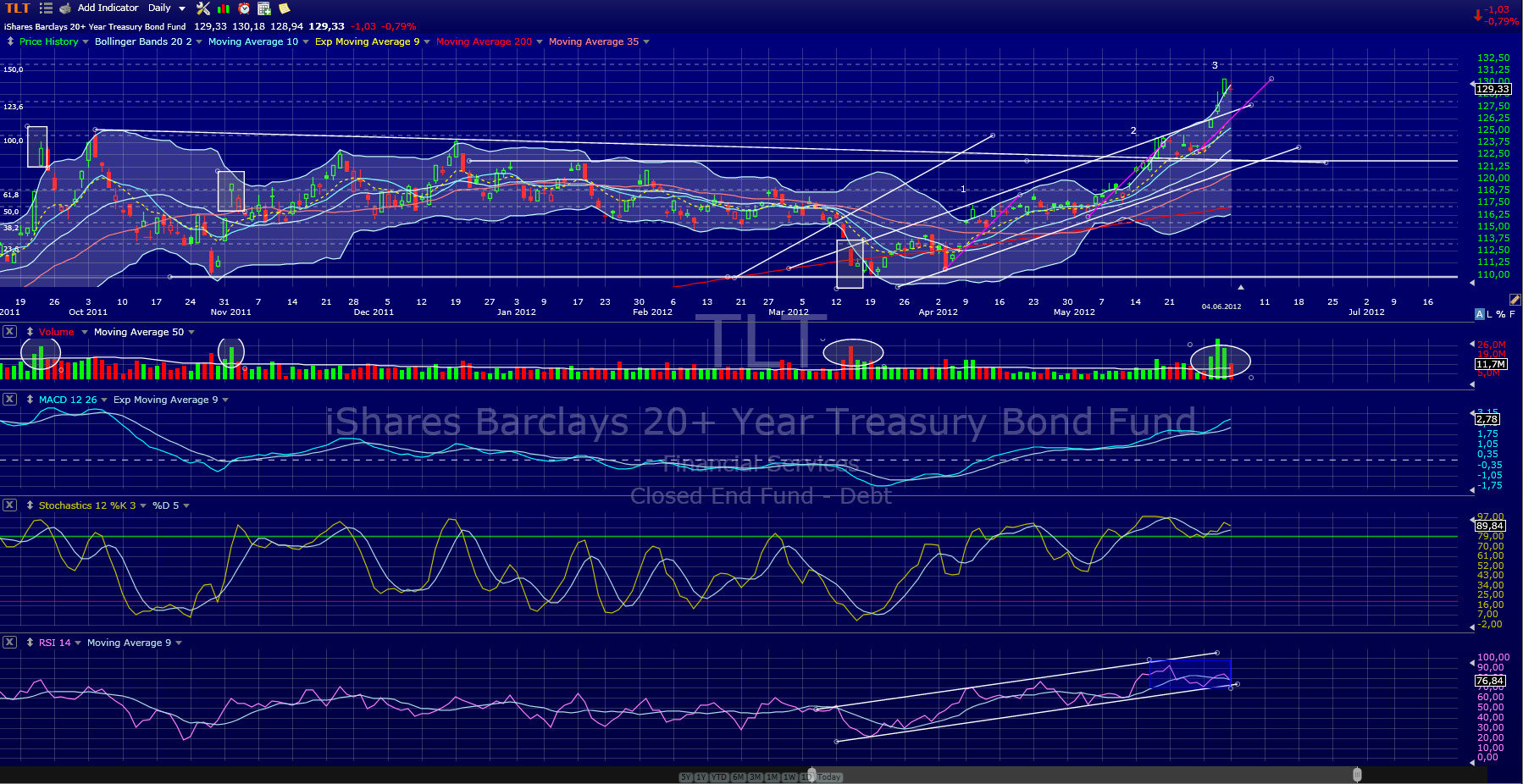Click the reorder arrow beside Stochastics
The width and height of the screenshot is (1523, 784).
(30, 505)
